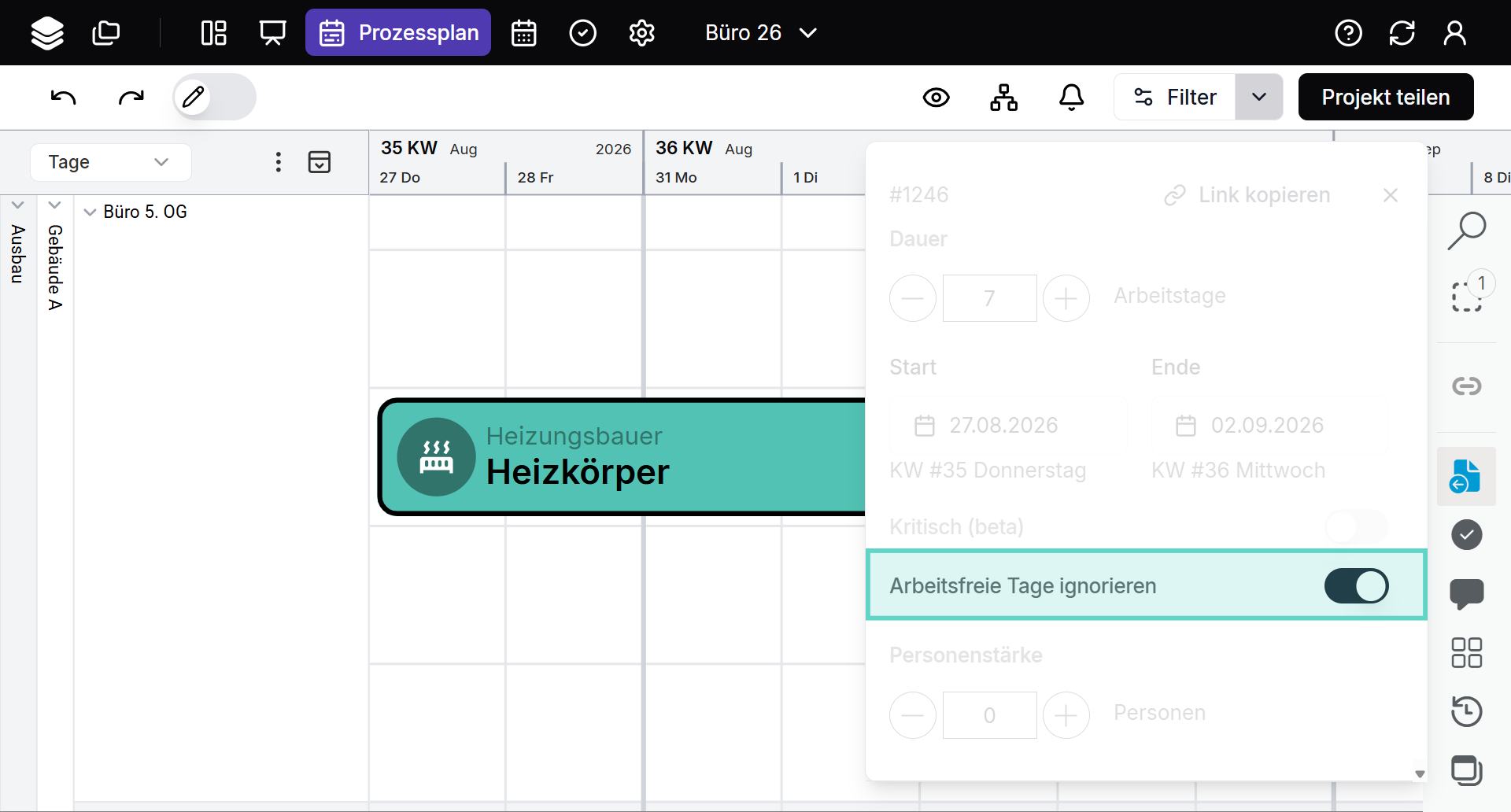
Task: Toggle the Kritisch (beta) switch
Action: click(x=1356, y=526)
